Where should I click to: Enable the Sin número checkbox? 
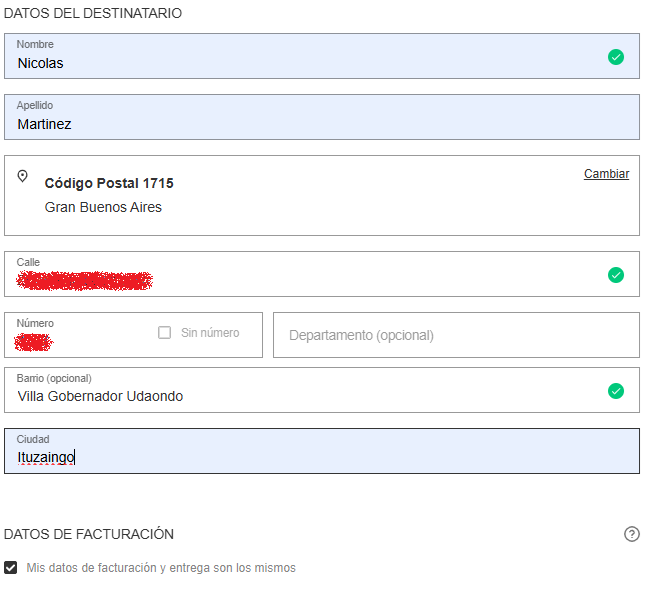pyautogui.click(x=165, y=332)
